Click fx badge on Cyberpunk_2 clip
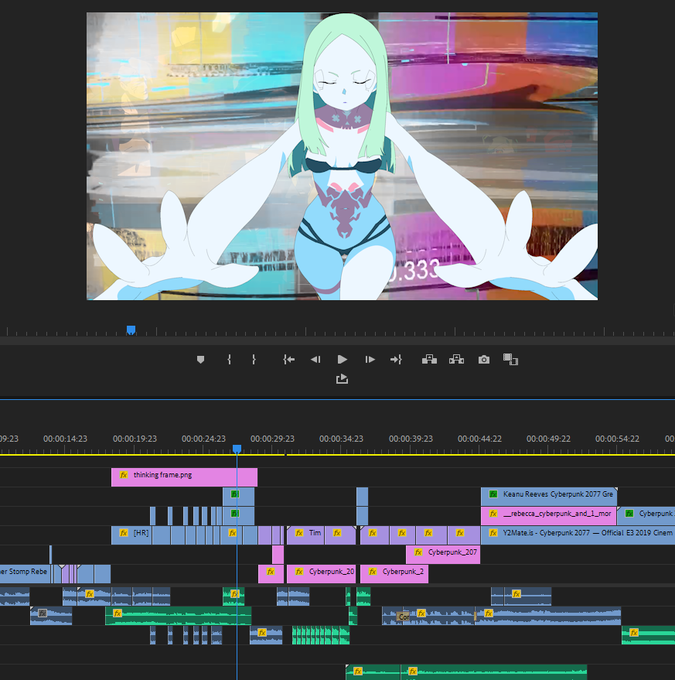This screenshot has height=680, width=675. [x=373, y=572]
